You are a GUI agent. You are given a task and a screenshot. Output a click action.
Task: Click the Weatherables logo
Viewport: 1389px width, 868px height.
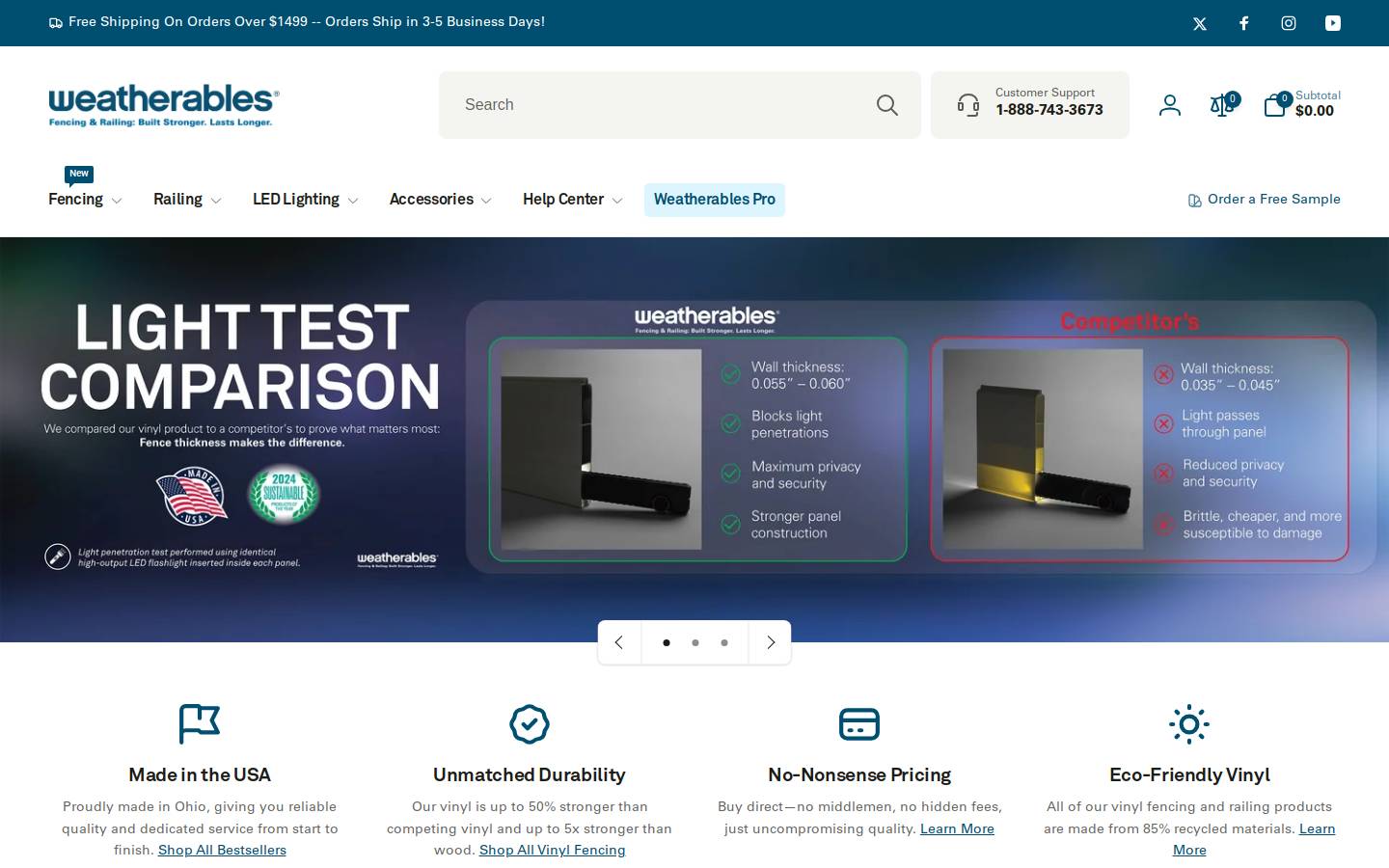coord(164,105)
